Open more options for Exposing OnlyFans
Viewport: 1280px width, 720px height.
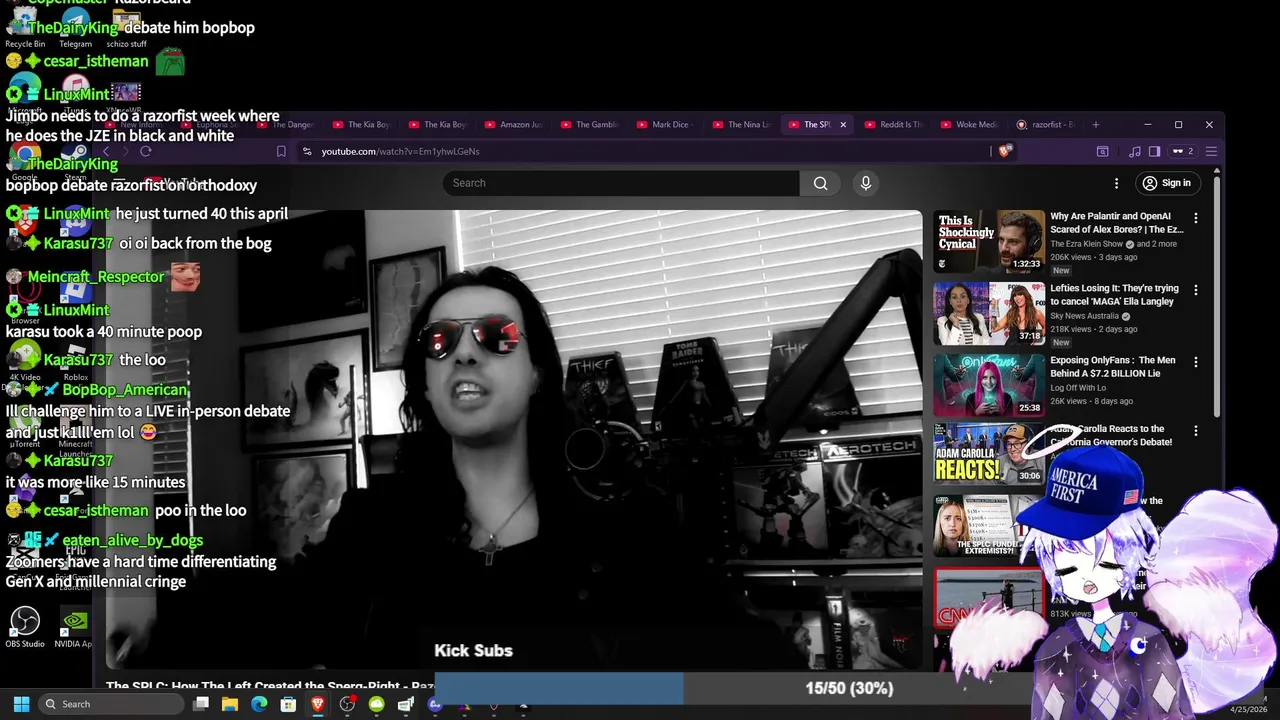(1195, 362)
